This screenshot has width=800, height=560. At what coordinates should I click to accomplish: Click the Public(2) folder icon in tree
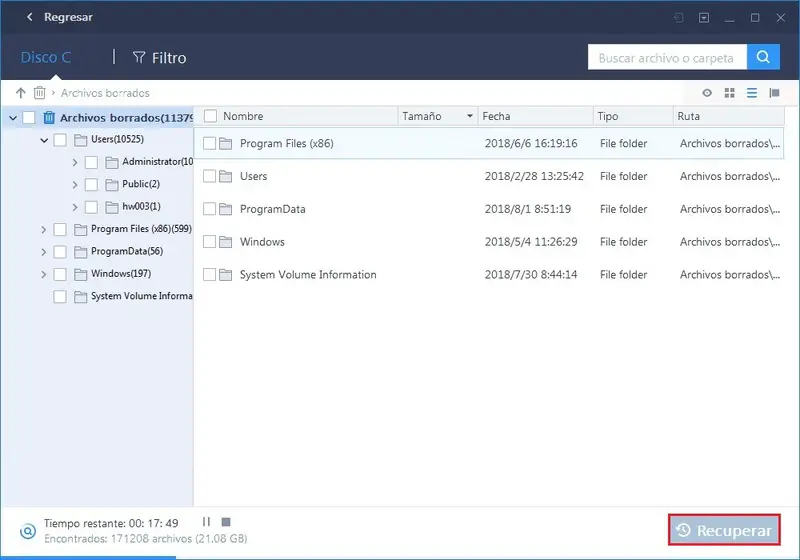click(x=112, y=185)
